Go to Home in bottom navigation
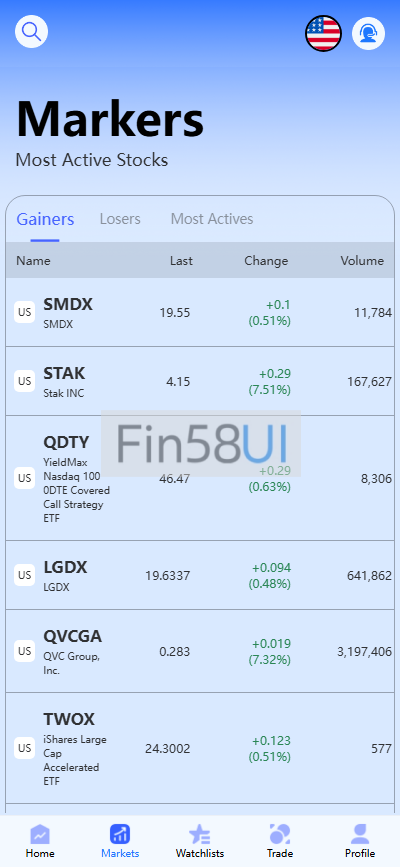400x867 pixels. coord(40,841)
